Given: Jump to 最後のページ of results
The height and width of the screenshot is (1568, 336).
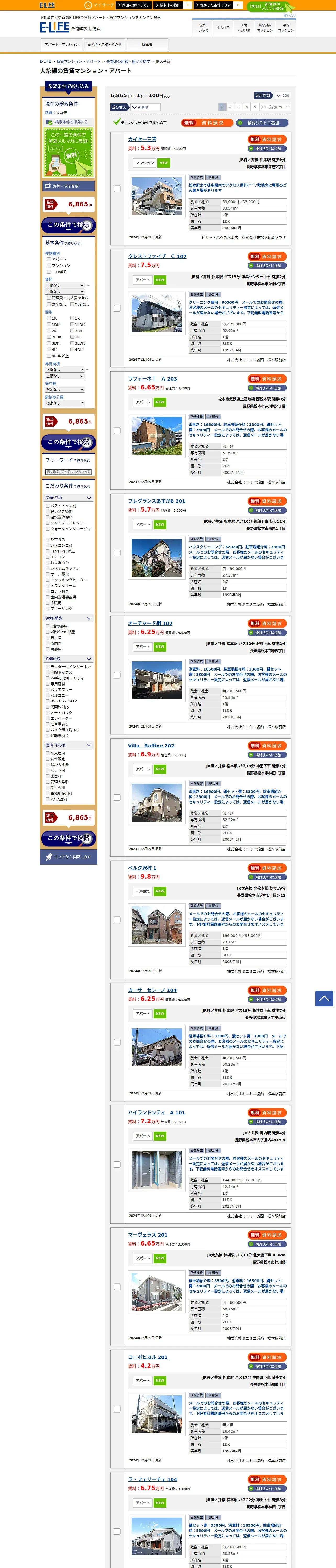Looking at the screenshot, I should [275, 107].
